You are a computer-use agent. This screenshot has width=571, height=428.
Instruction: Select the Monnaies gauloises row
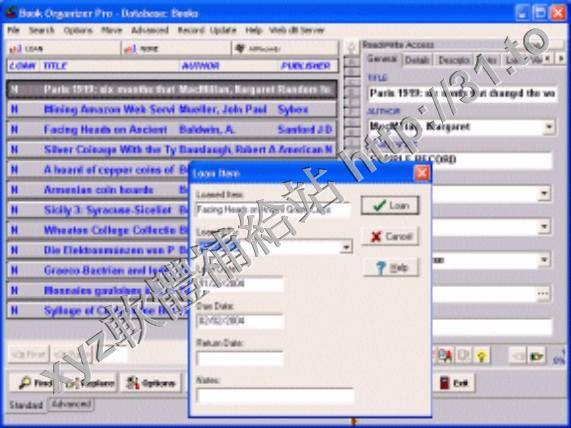[x=98, y=290]
